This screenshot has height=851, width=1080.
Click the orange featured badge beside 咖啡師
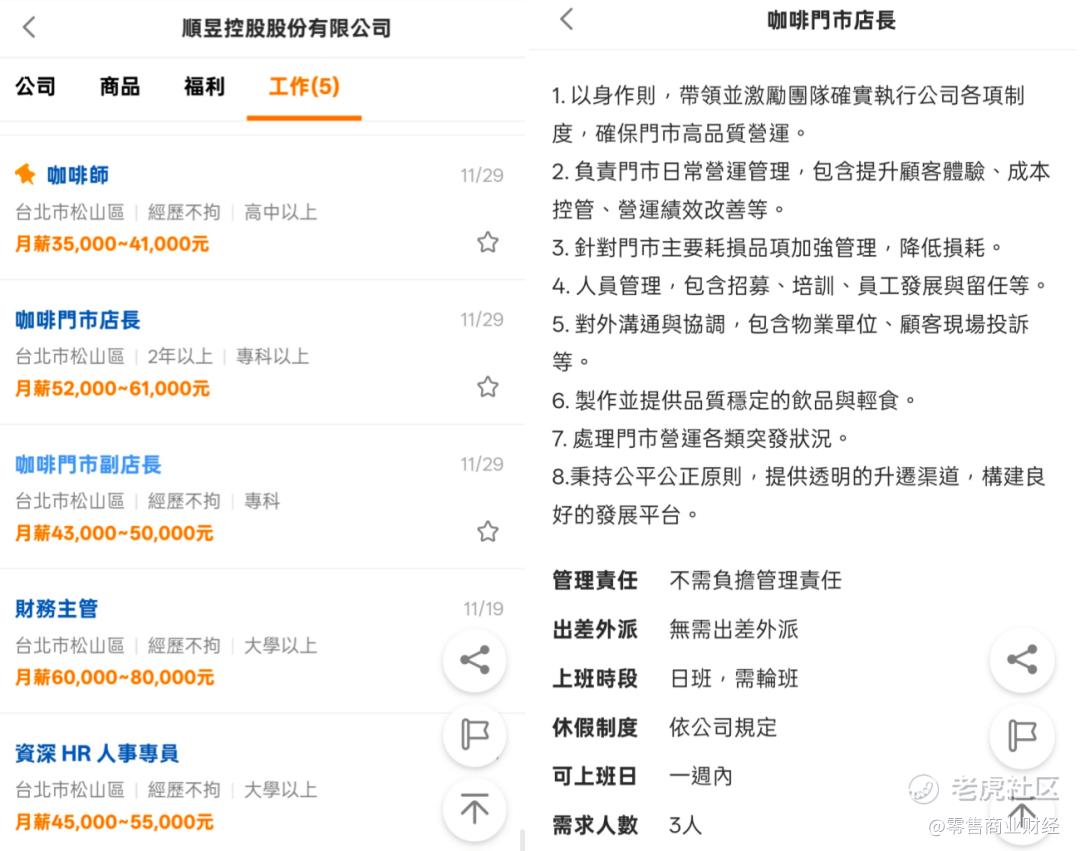pos(25,174)
